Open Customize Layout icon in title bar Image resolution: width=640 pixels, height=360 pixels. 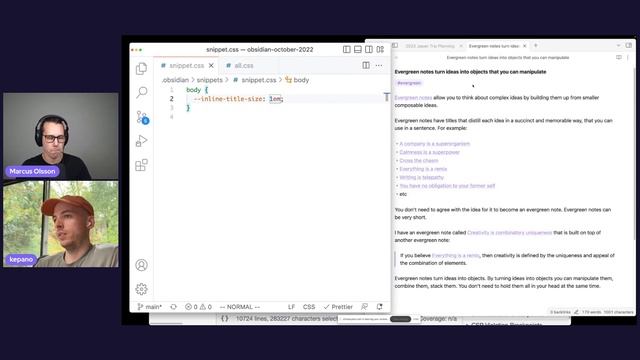coord(380,49)
